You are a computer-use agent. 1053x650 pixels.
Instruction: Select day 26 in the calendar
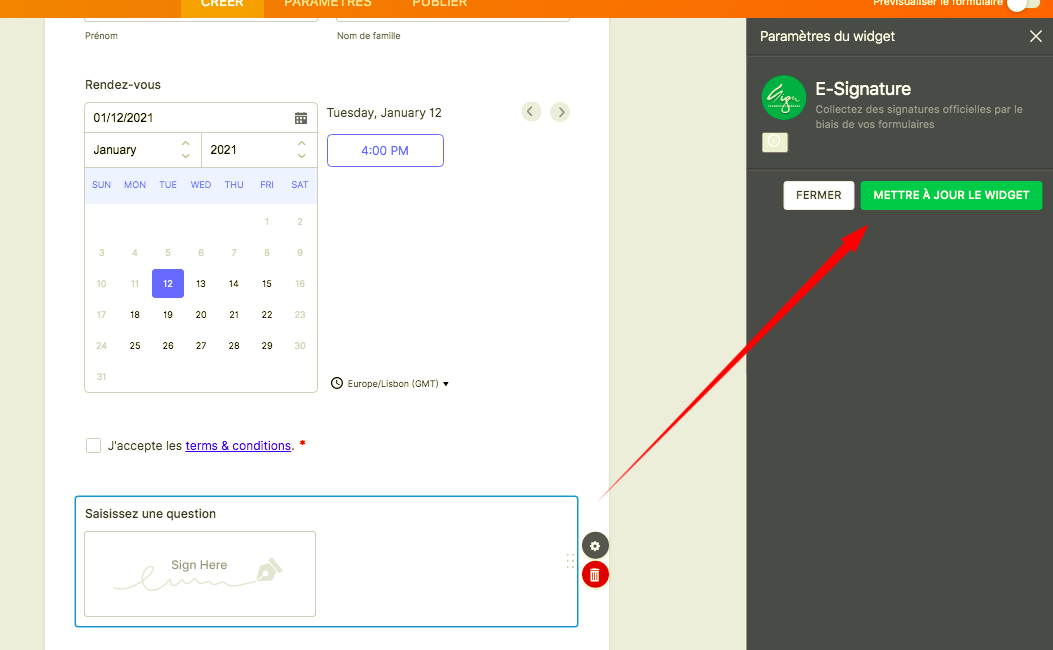[168, 345]
